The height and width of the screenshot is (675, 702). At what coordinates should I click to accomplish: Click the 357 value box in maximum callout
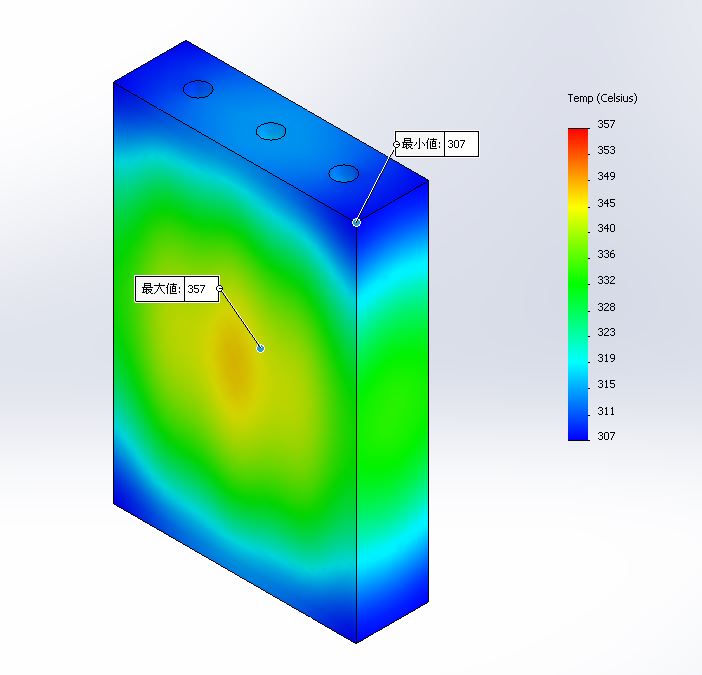pos(197,289)
